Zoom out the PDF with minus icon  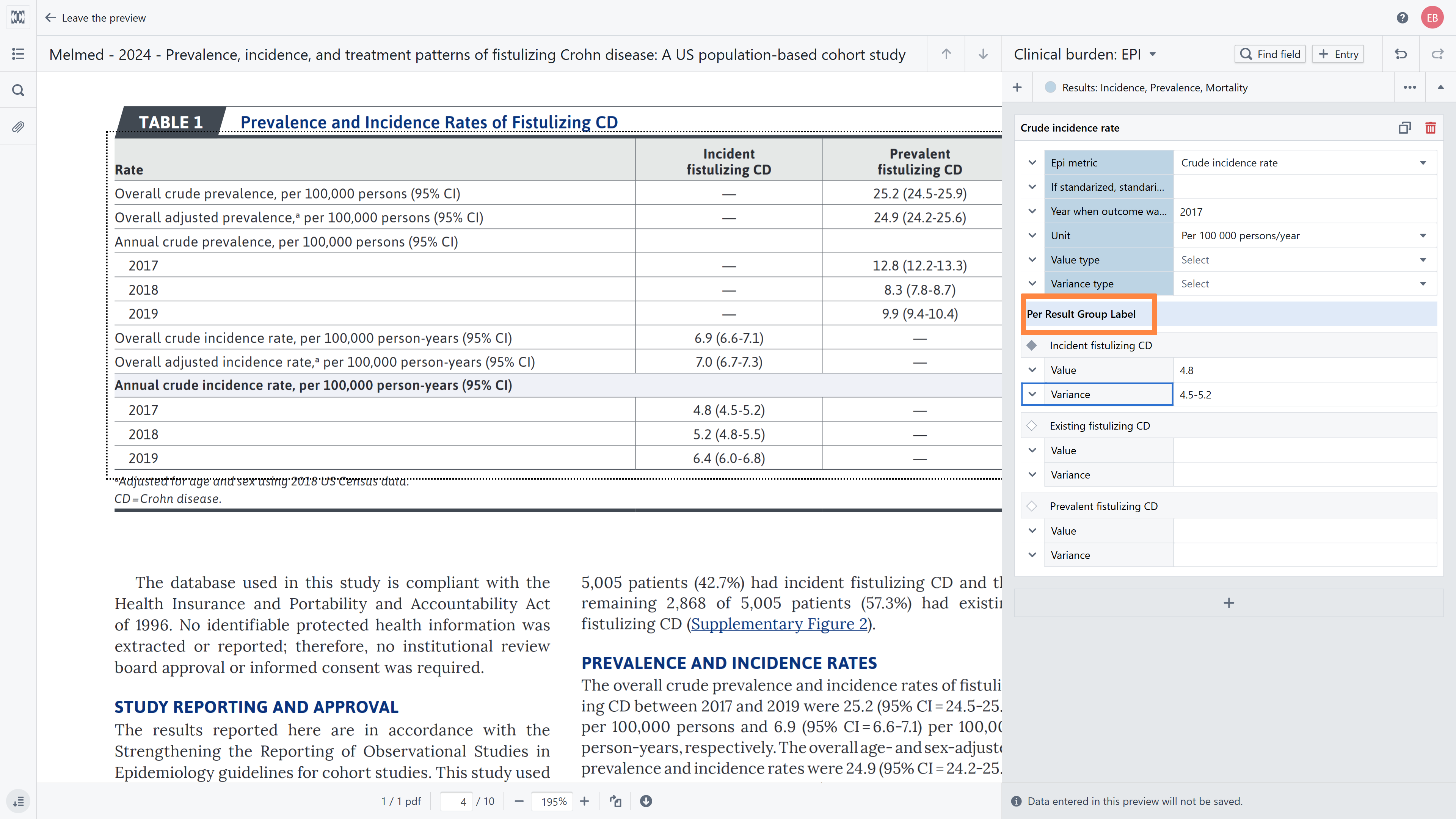tap(519, 801)
